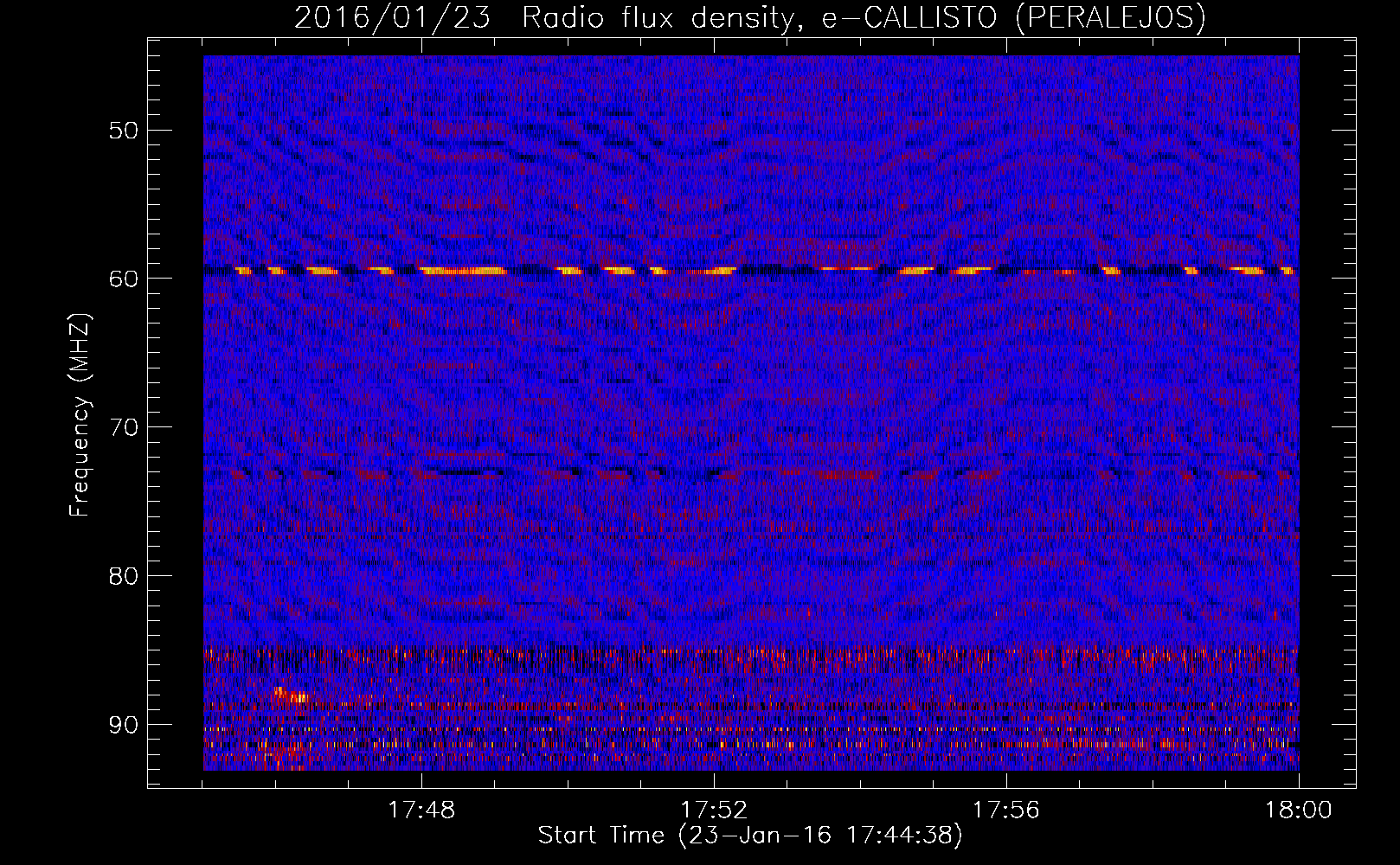Click the 60 frequency tick label

coord(124,279)
